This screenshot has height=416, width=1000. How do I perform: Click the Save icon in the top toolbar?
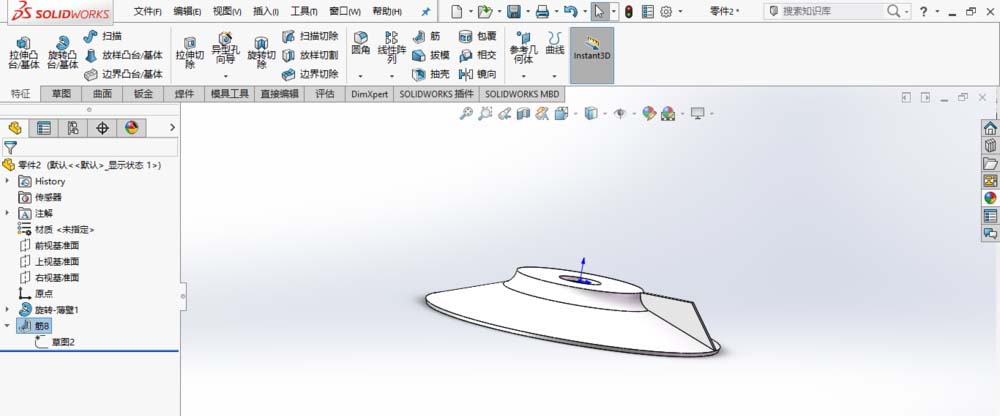pyautogui.click(x=513, y=11)
